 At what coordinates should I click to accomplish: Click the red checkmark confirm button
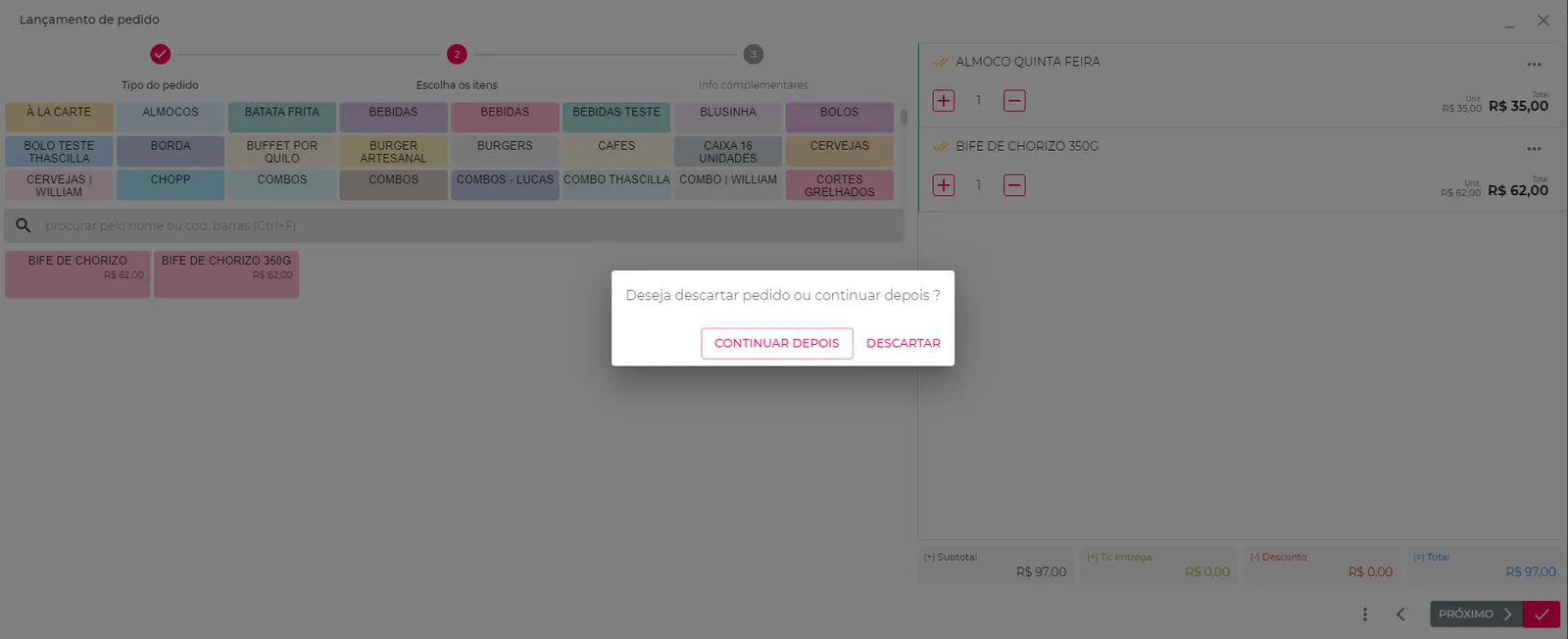(x=1542, y=614)
